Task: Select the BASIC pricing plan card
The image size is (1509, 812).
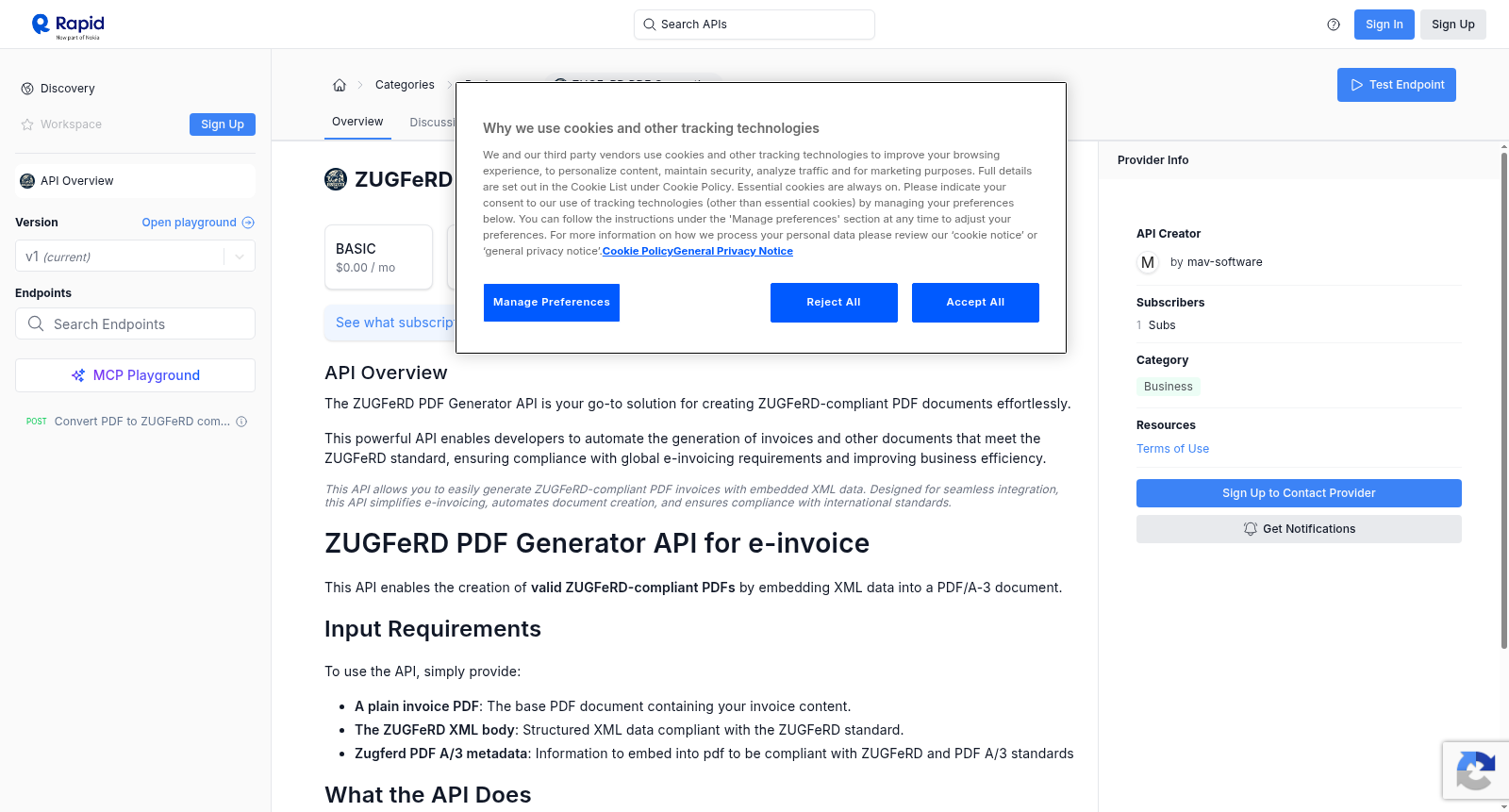Action: 378,257
